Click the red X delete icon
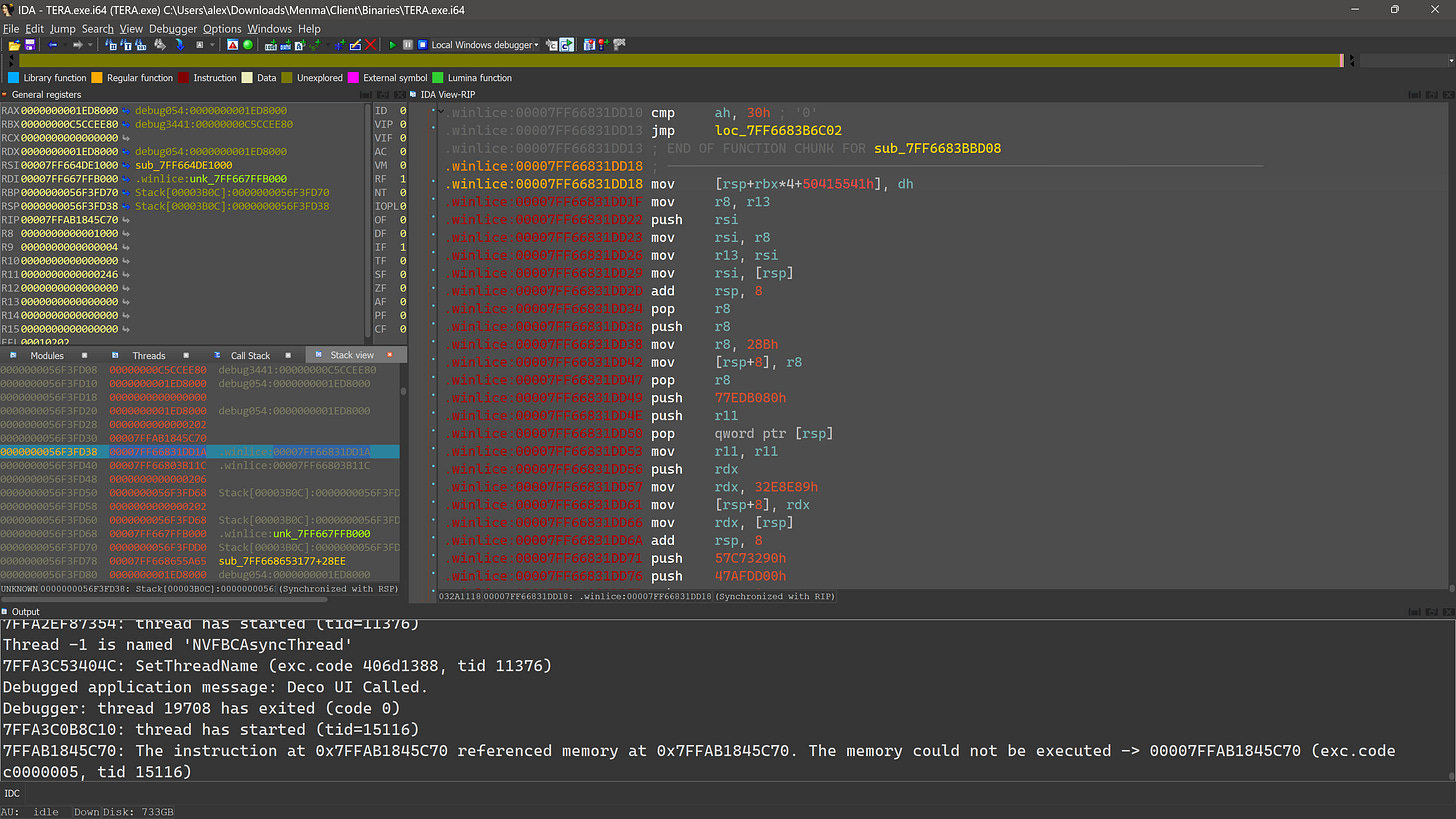 (x=371, y=45)
